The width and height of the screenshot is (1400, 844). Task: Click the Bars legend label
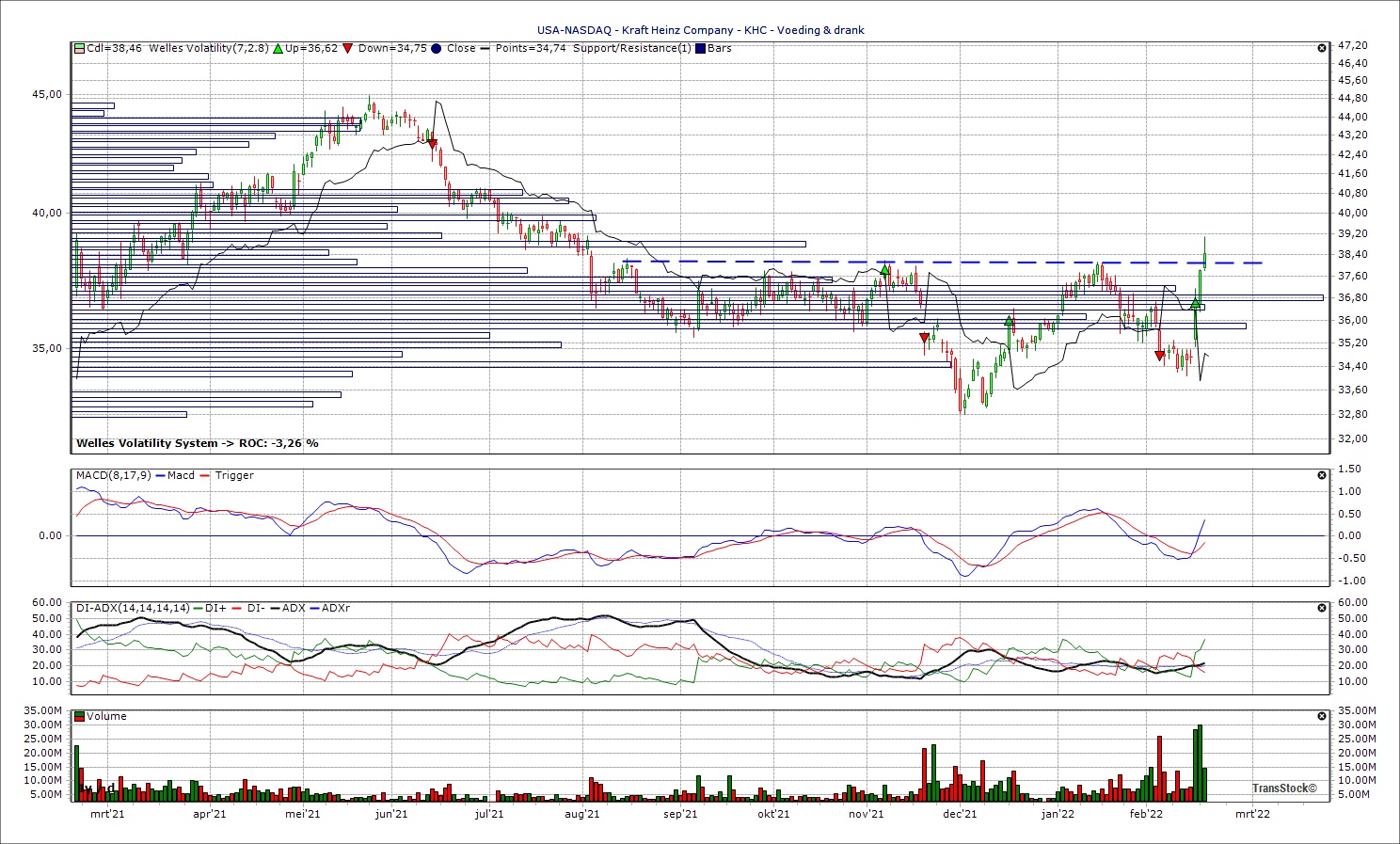click(720, 48)
